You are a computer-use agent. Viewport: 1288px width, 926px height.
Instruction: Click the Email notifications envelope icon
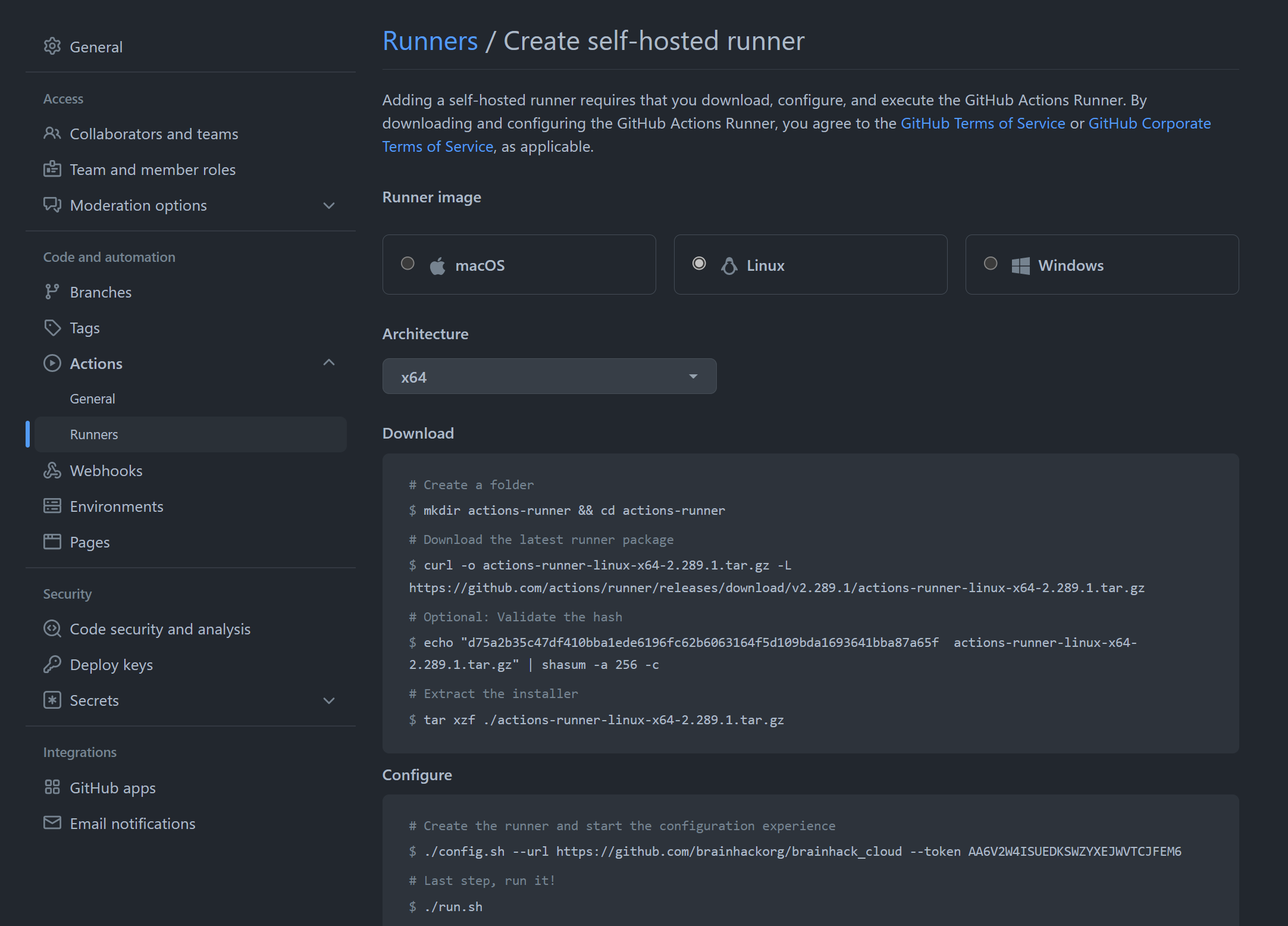(52, 822)
